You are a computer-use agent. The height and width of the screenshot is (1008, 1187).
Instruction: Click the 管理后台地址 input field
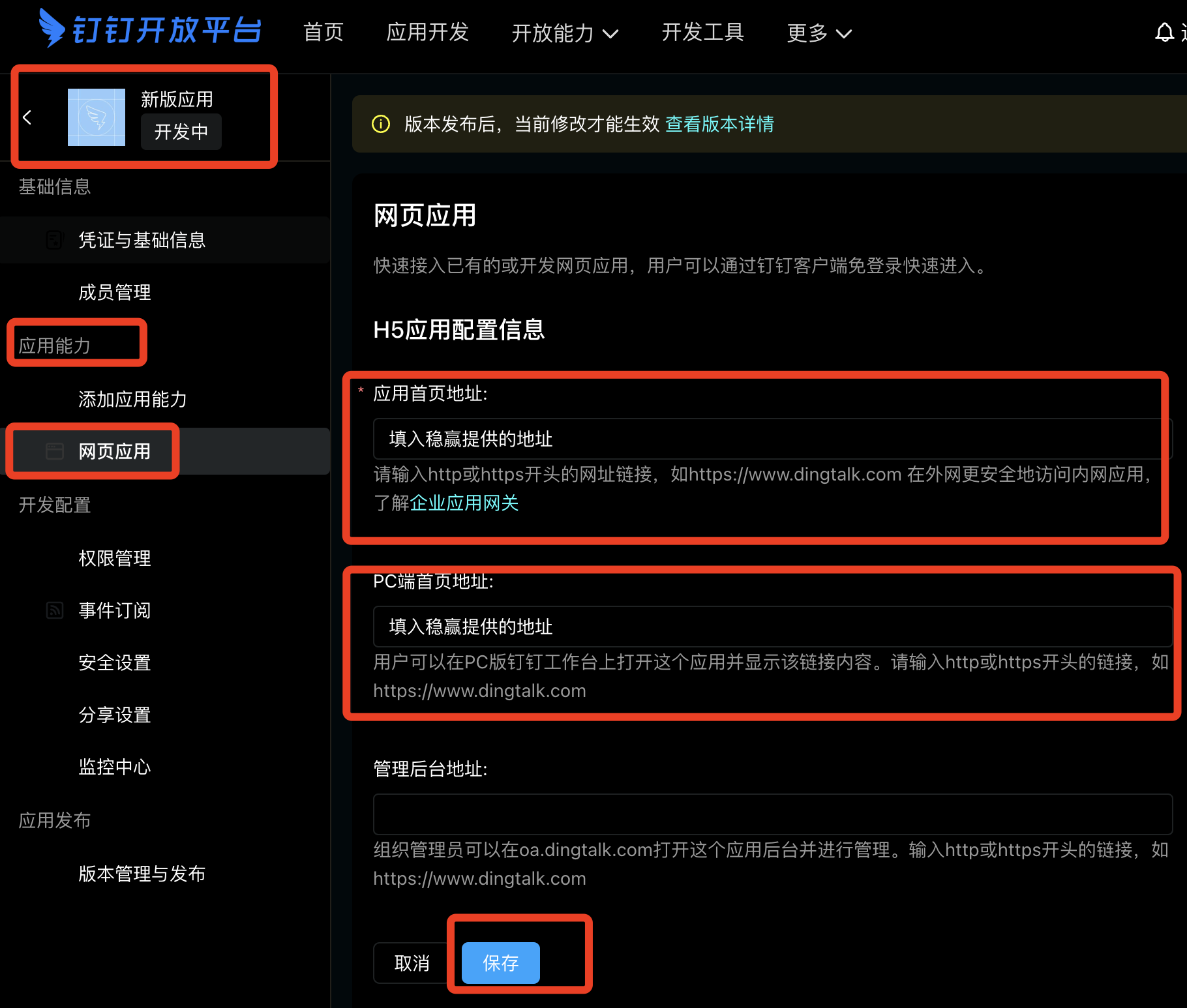coord(773,814)
